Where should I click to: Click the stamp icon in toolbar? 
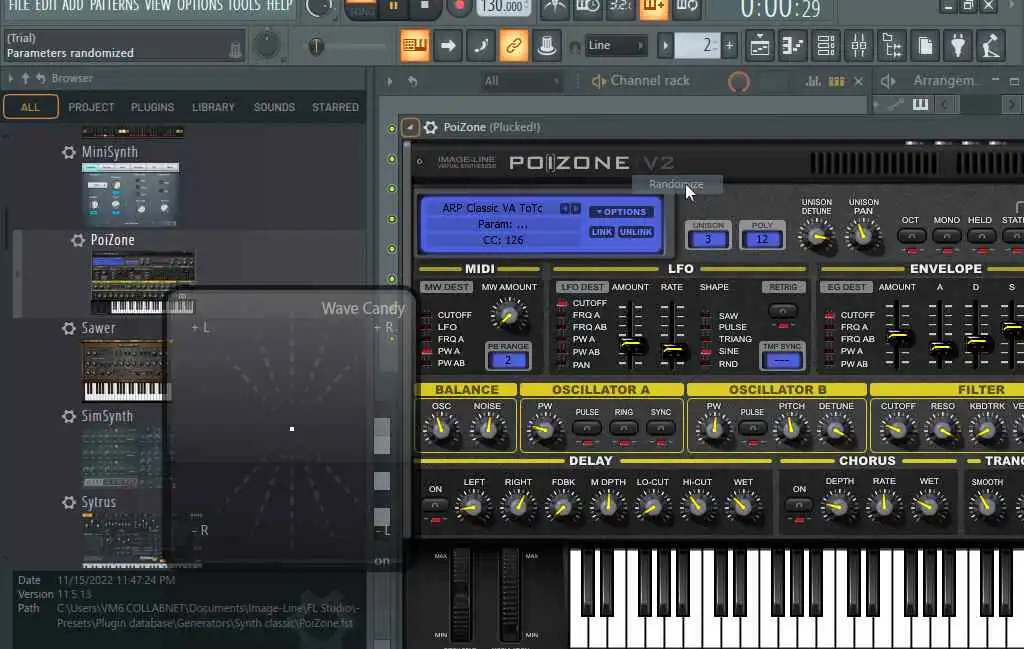pos(547,46)
